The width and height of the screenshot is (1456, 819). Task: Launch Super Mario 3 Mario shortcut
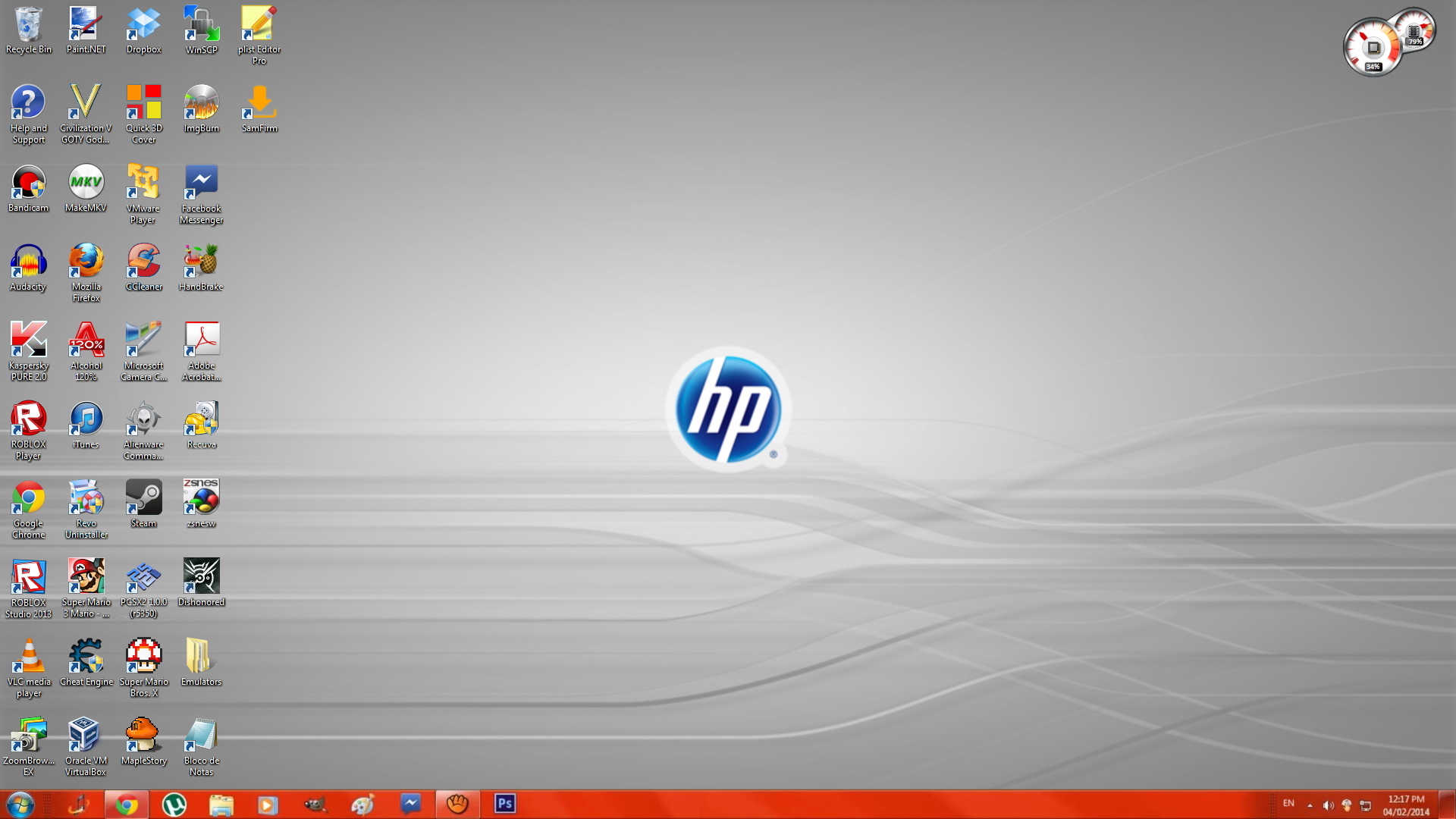point(86,589)
